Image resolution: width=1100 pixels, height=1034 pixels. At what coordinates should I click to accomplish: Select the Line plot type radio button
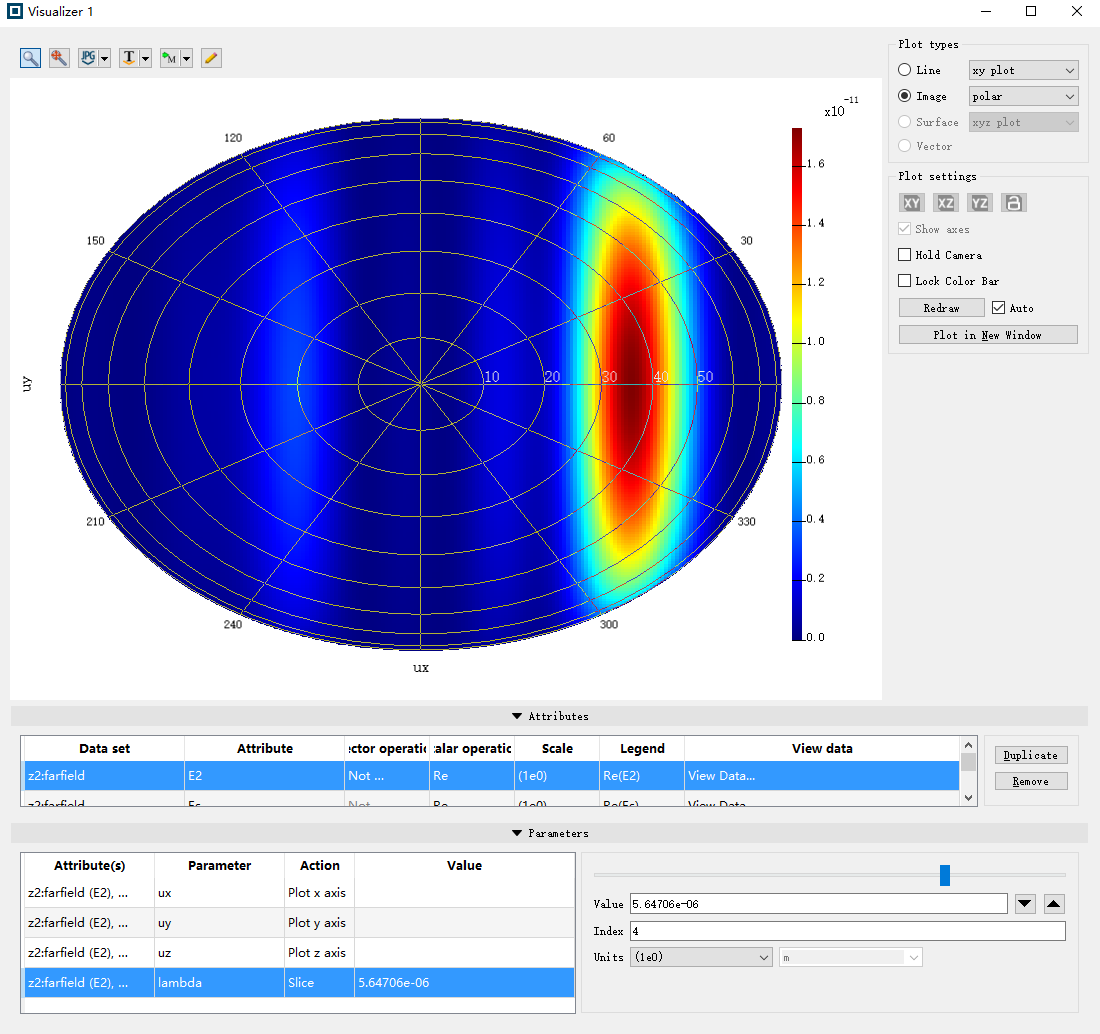tap(905, 70)
